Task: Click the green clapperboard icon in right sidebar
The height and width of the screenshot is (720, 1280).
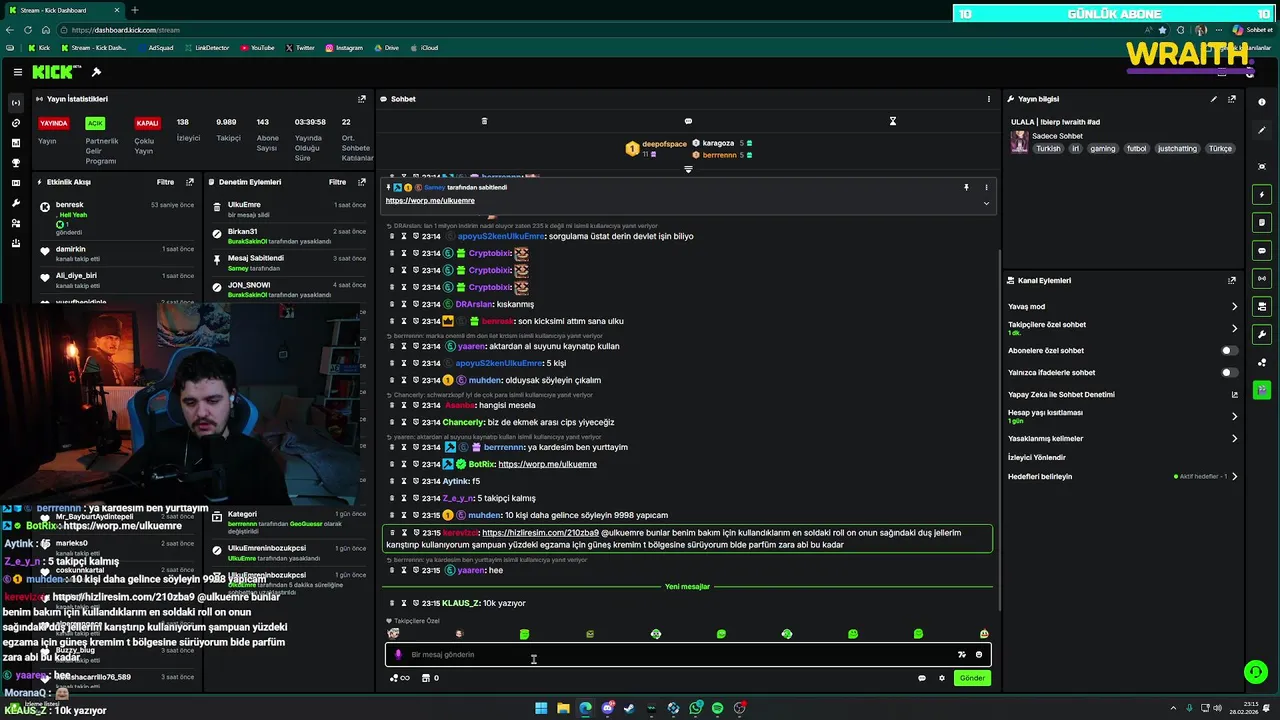Action: 1262,390
